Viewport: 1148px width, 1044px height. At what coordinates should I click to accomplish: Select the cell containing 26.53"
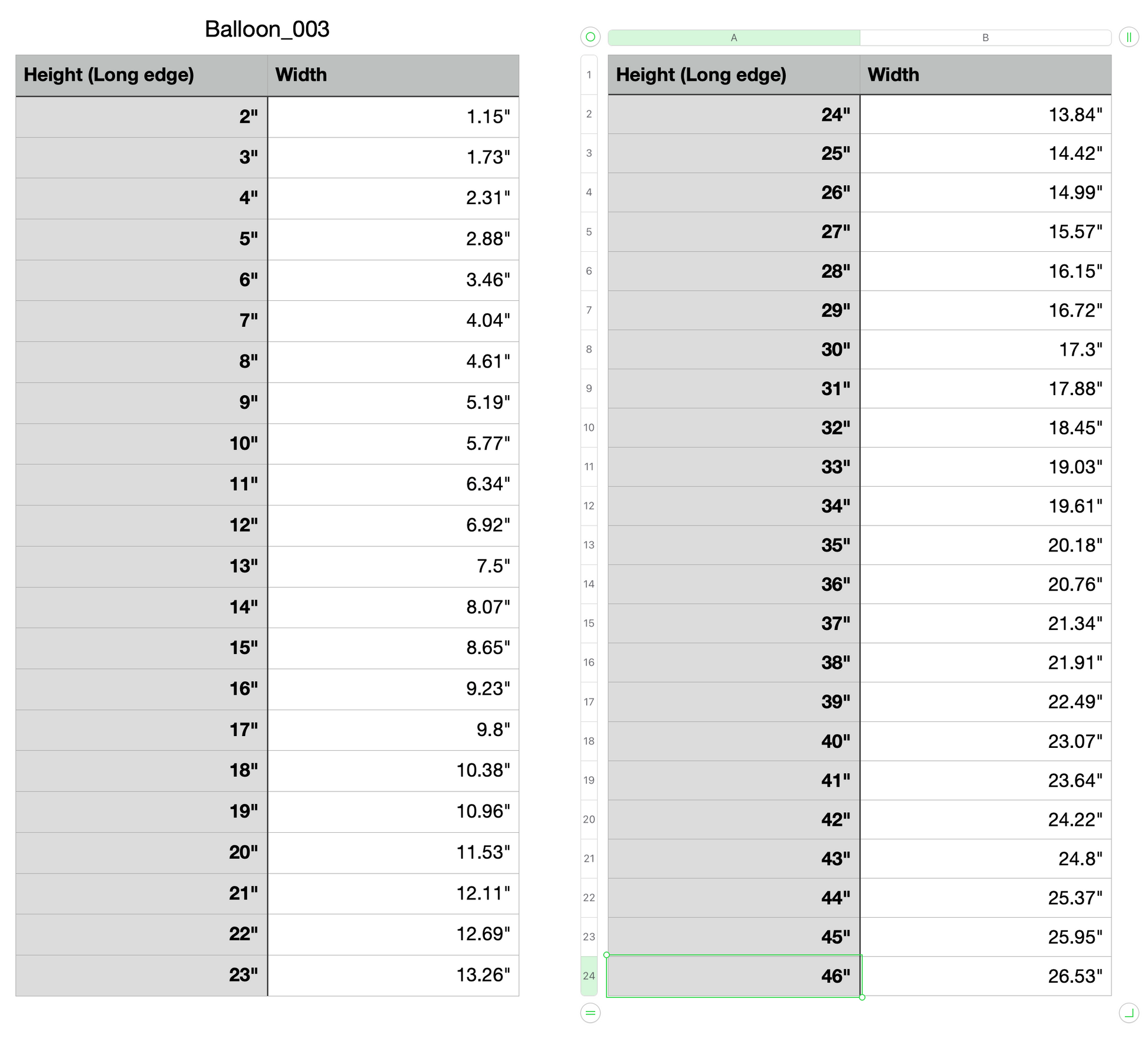985,976
